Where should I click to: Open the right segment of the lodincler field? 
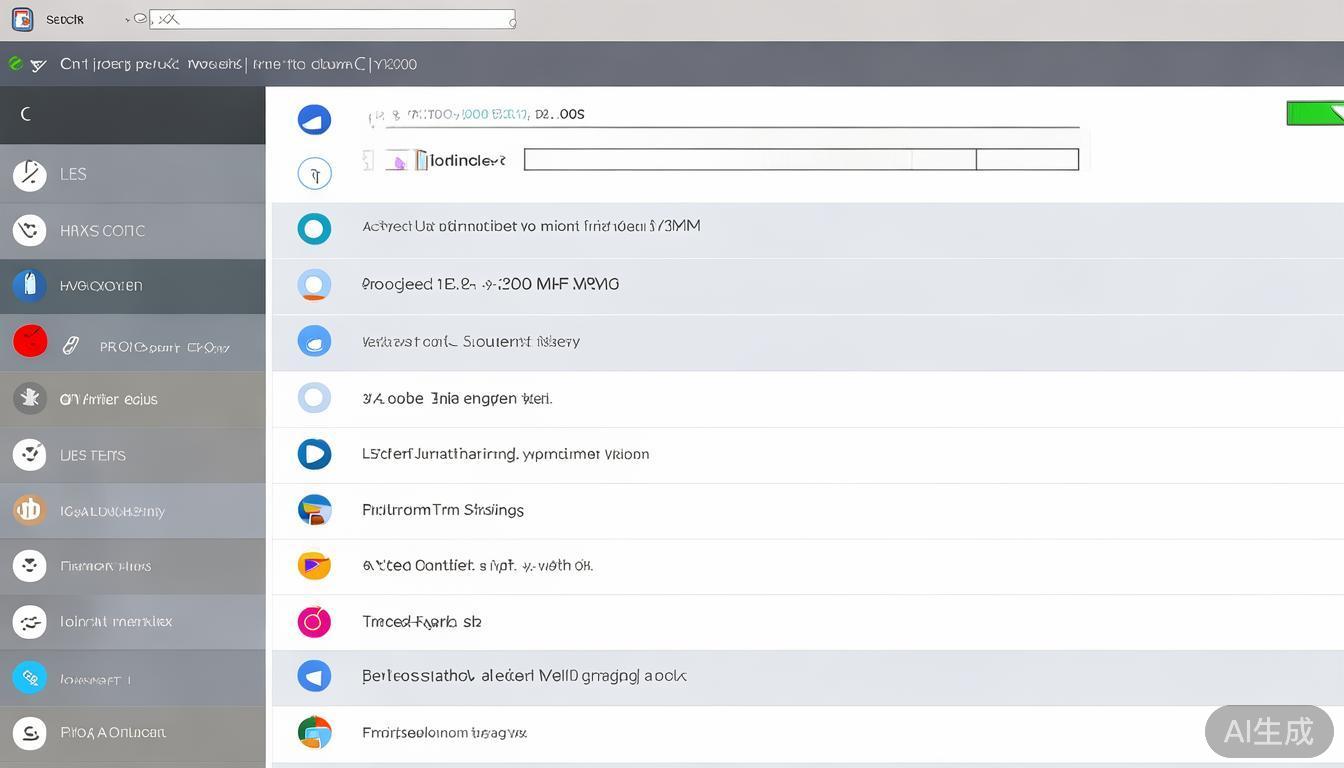tap(1027, 159)
